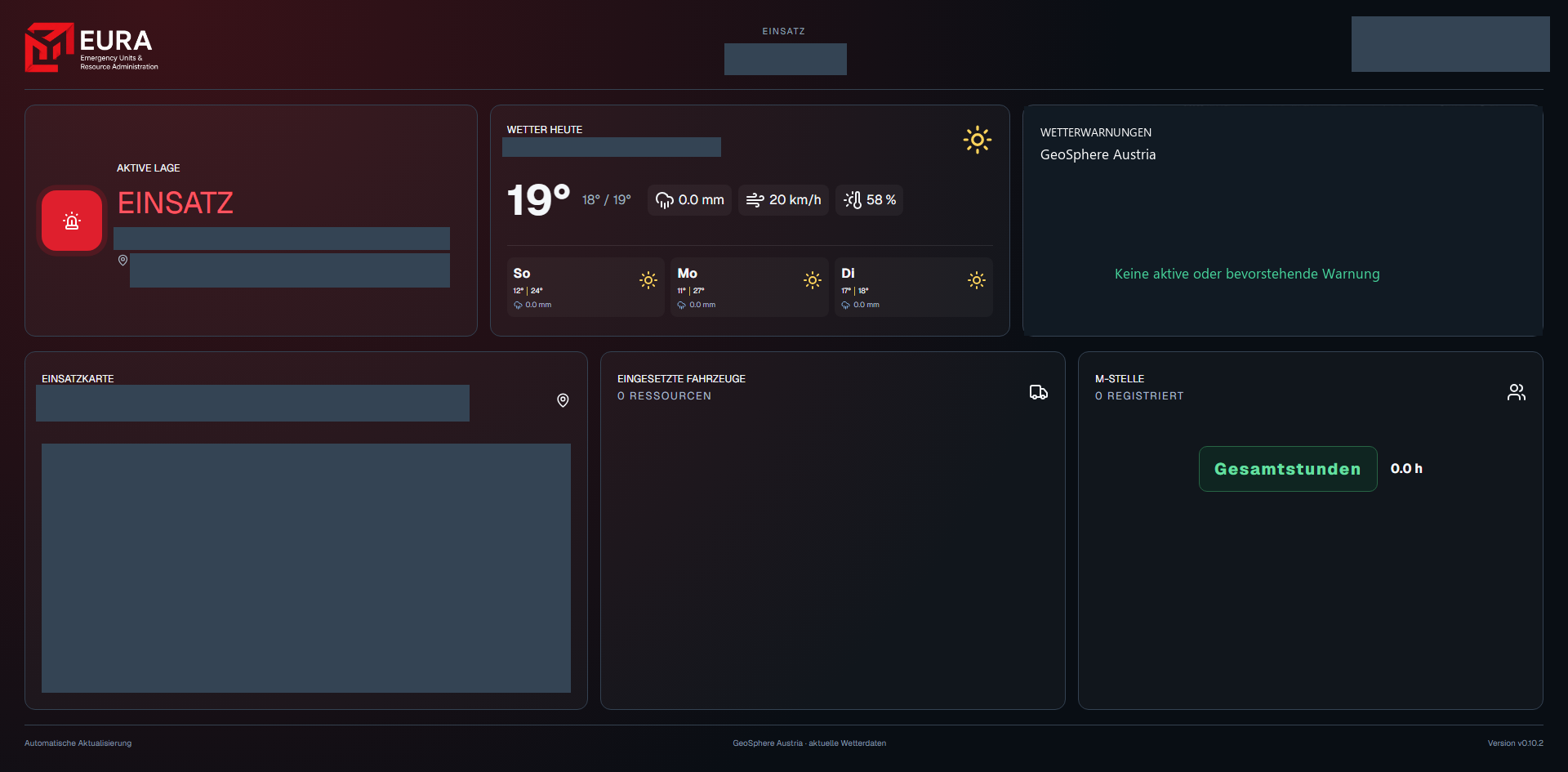Screen dimensions: 1568x772
Task: Click the 20 km/h wind chip
Action: click(784, 200)
